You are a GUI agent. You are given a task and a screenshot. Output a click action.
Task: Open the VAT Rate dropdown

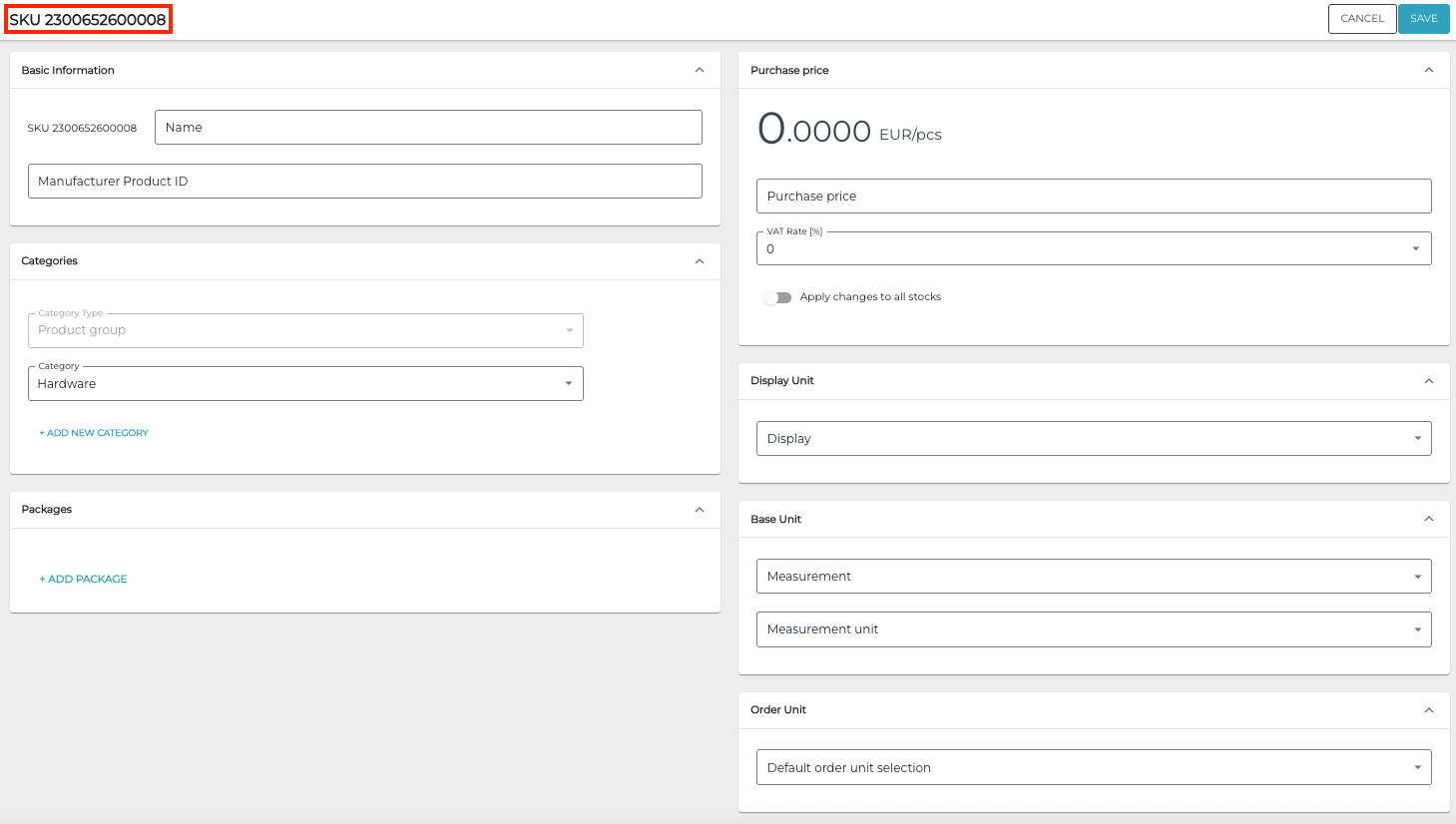tap(1093, 248)
